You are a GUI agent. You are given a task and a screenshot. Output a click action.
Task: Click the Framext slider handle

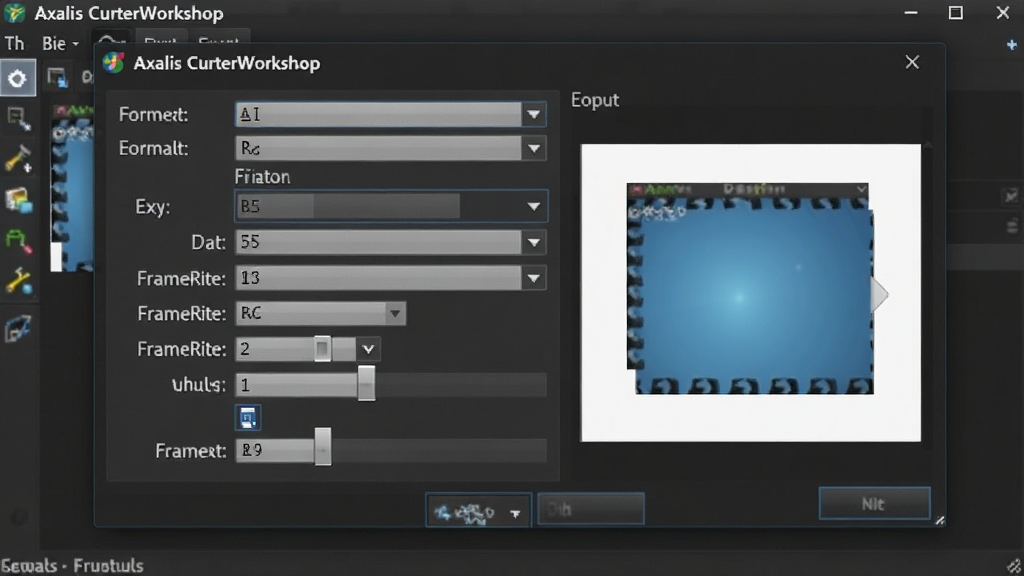click(323, 447)
